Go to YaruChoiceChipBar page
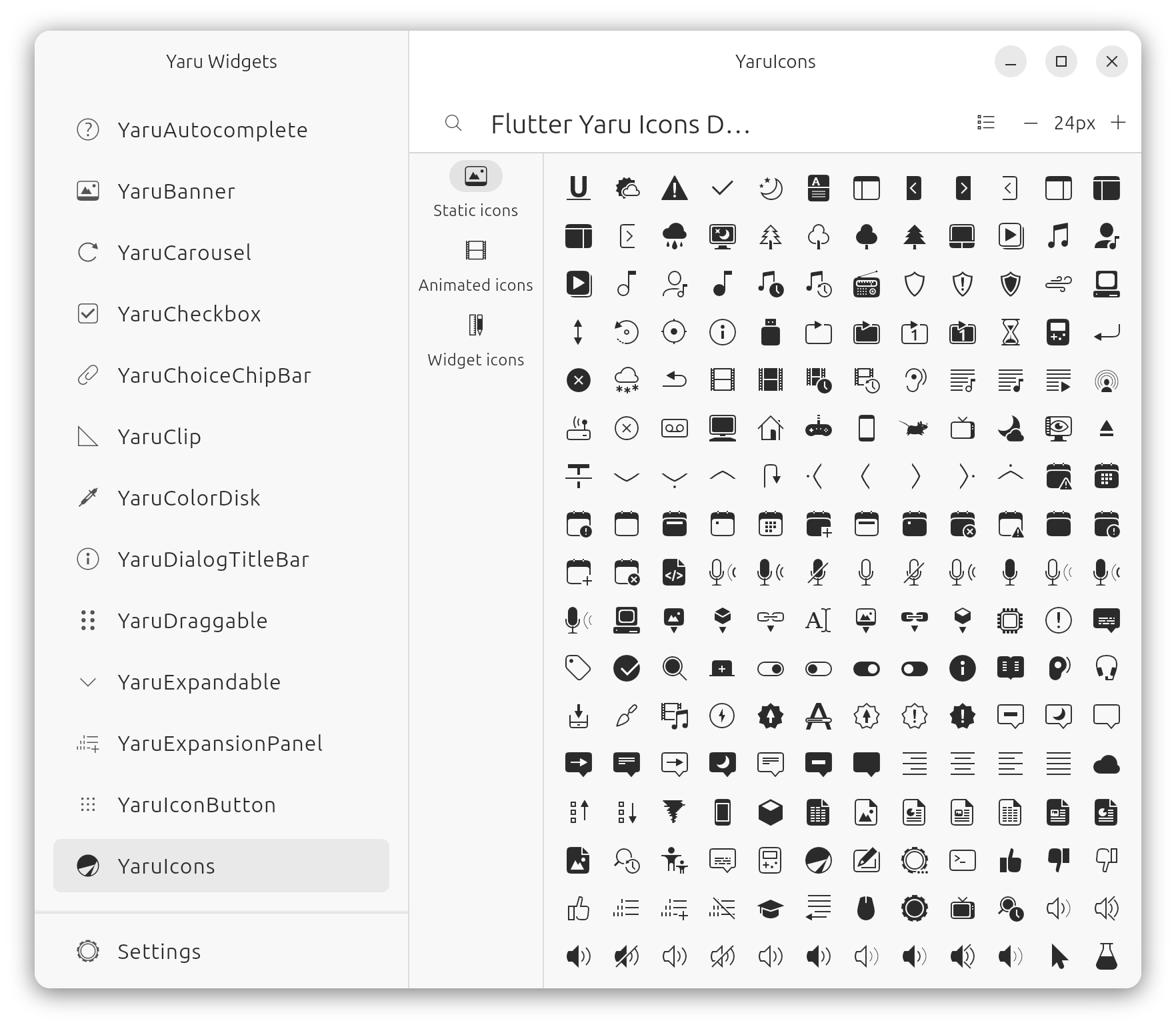 tap(221, 375)
